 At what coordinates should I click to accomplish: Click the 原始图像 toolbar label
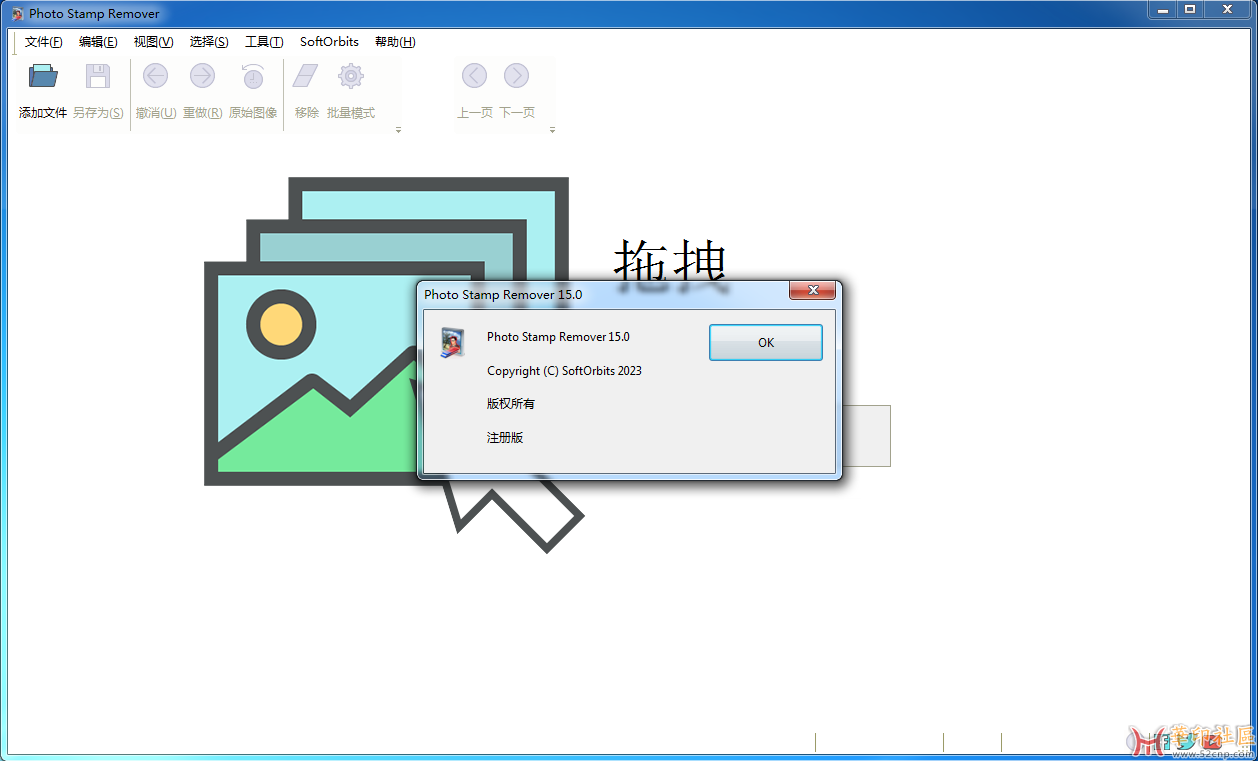pyautogui.click(x=253, y=113)
